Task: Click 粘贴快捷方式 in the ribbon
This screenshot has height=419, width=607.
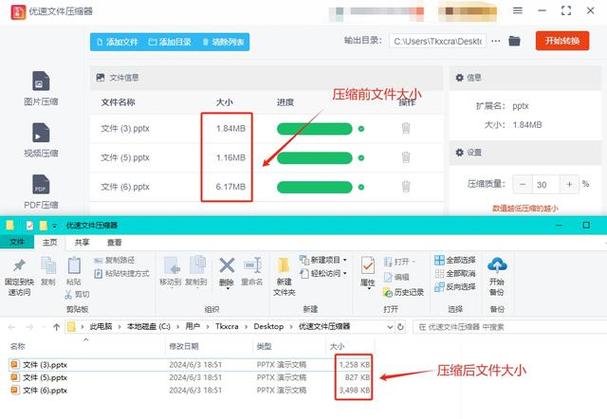Action: (x=122, y=273)
